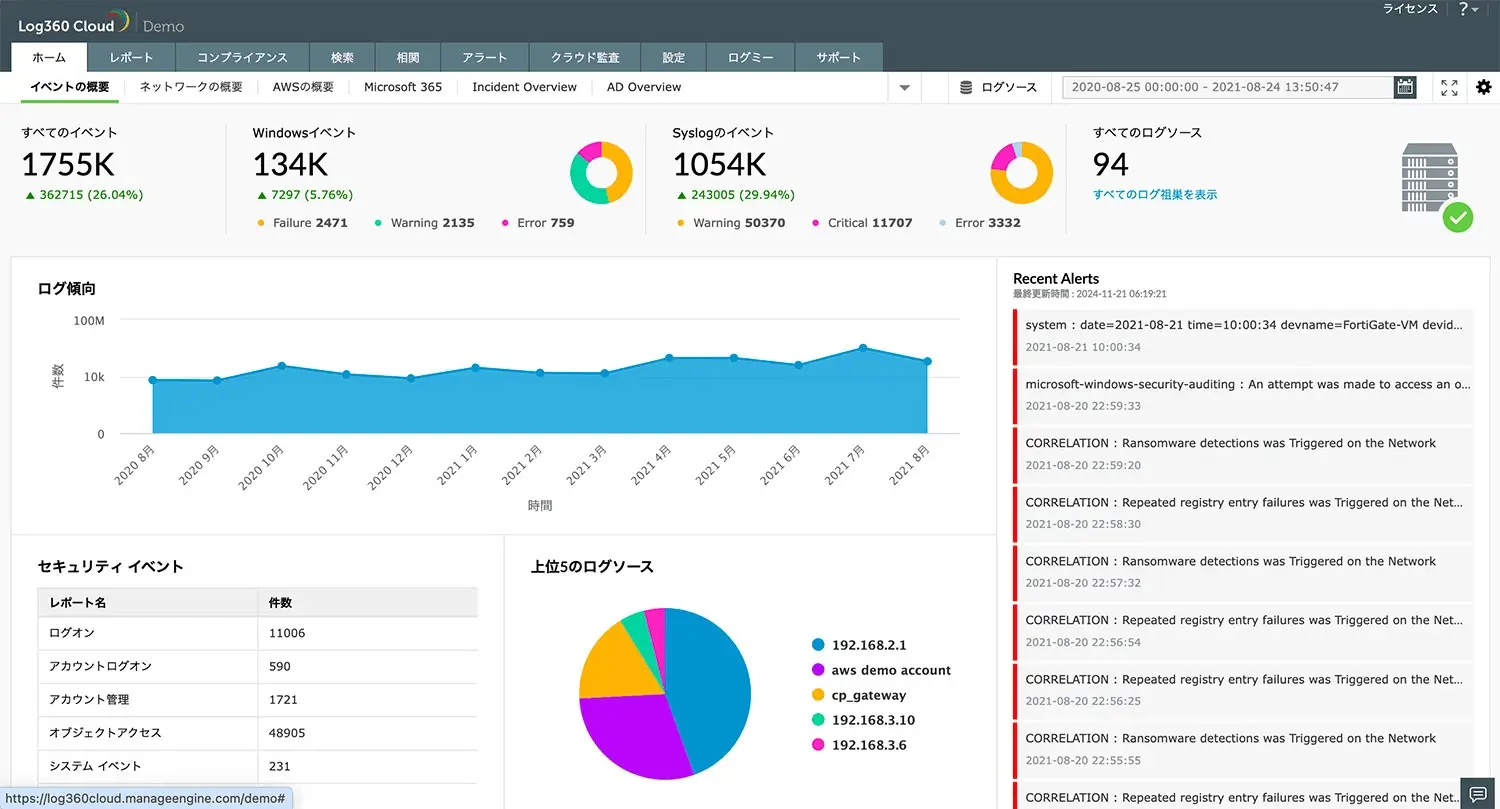
Task: Open the chat bubble icon
Action: (1480, 792)
